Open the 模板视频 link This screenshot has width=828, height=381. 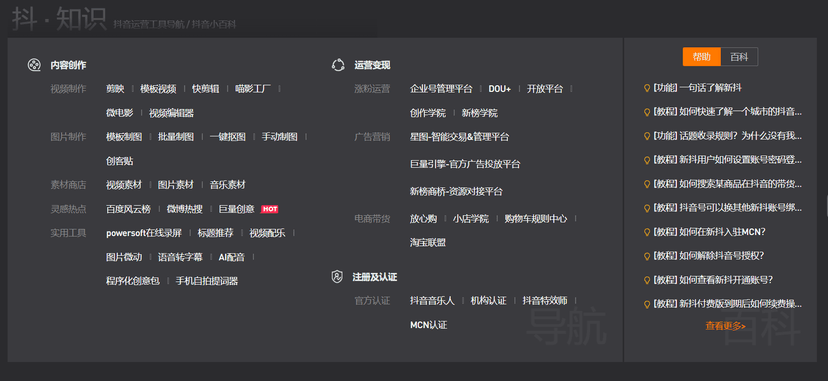(x=158, y=89)
